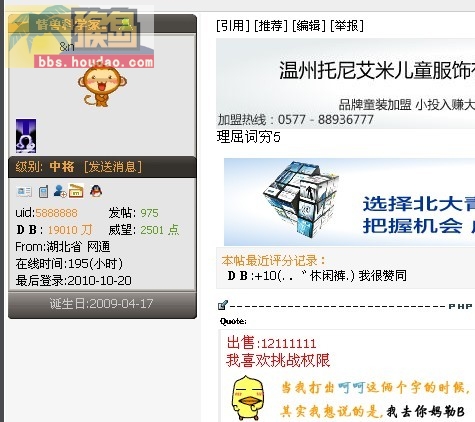
Task: Open the IM message box icon
Action: (76, 191)
